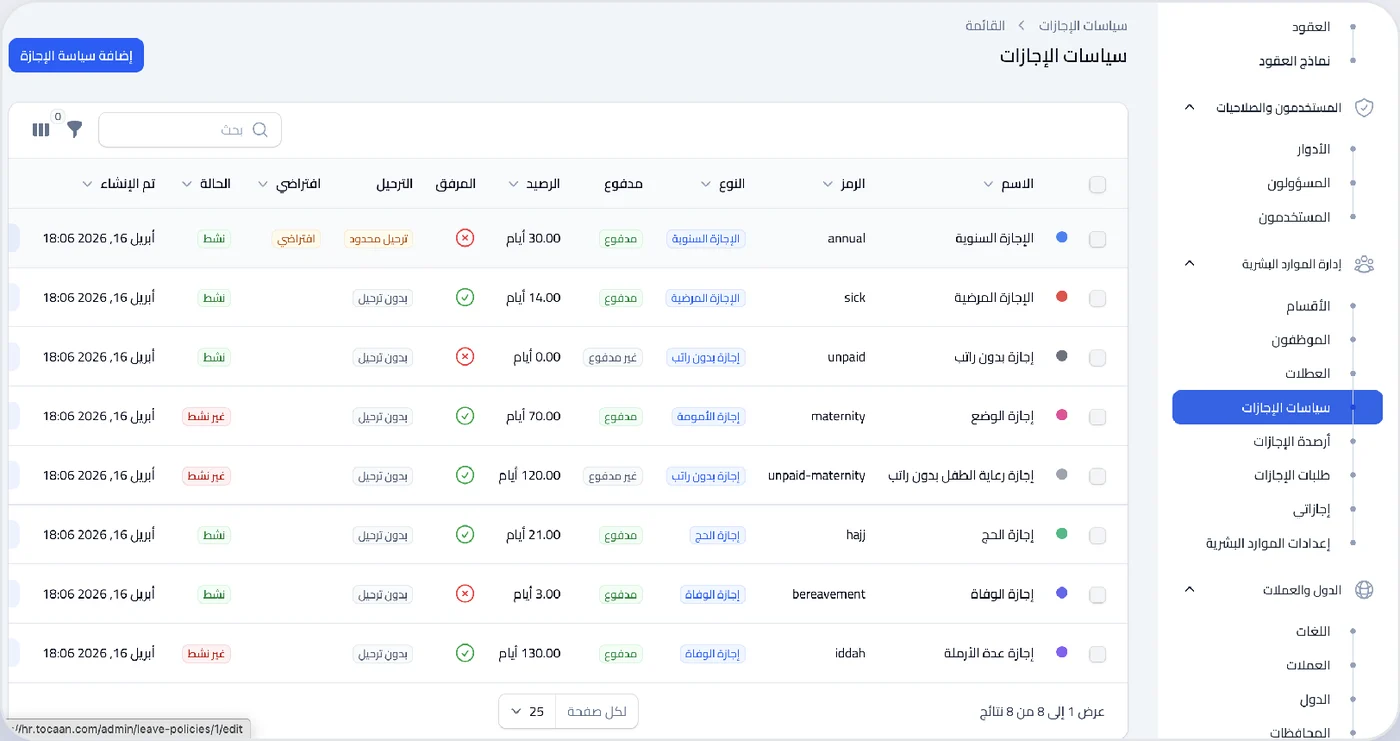Viewport: 1400px width, 741px height.
Task: Check the box for إجازة بدون راتب row
Action: click(x=1098, y=357)
